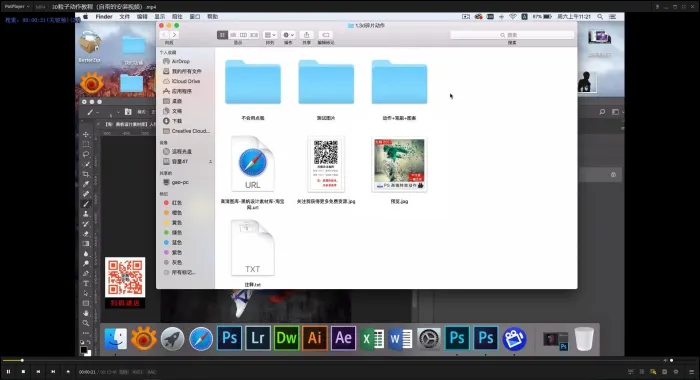Switch Finder to icon view

point(222,35)
